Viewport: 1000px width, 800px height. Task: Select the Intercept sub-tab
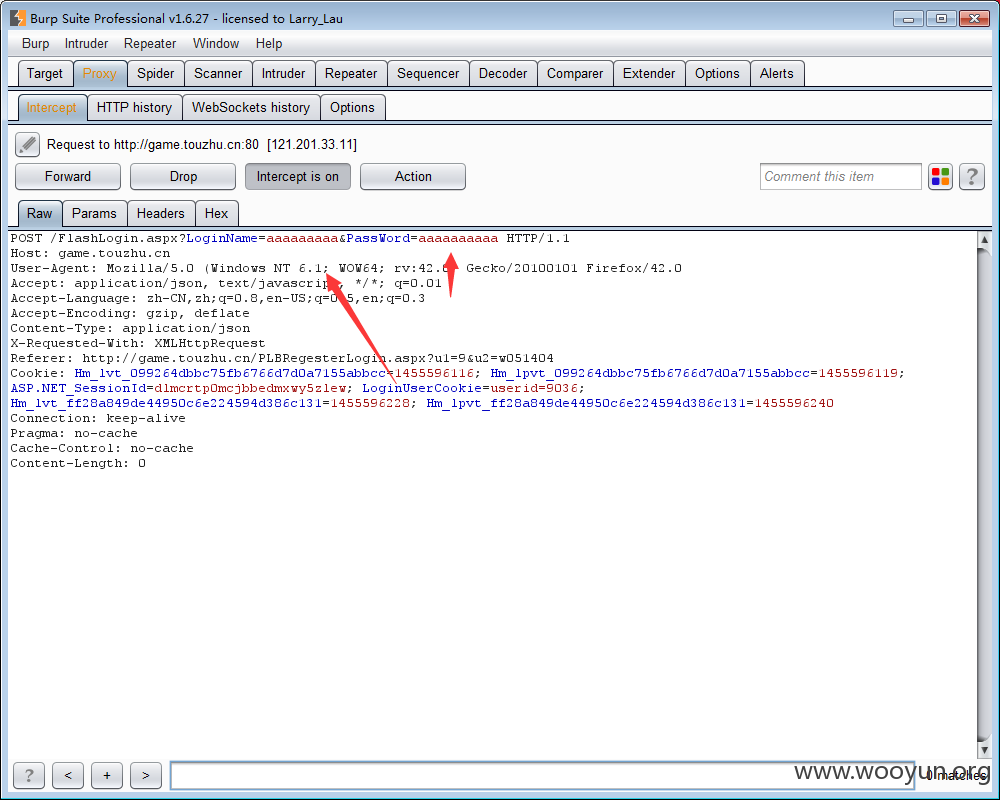pos(52,108)
